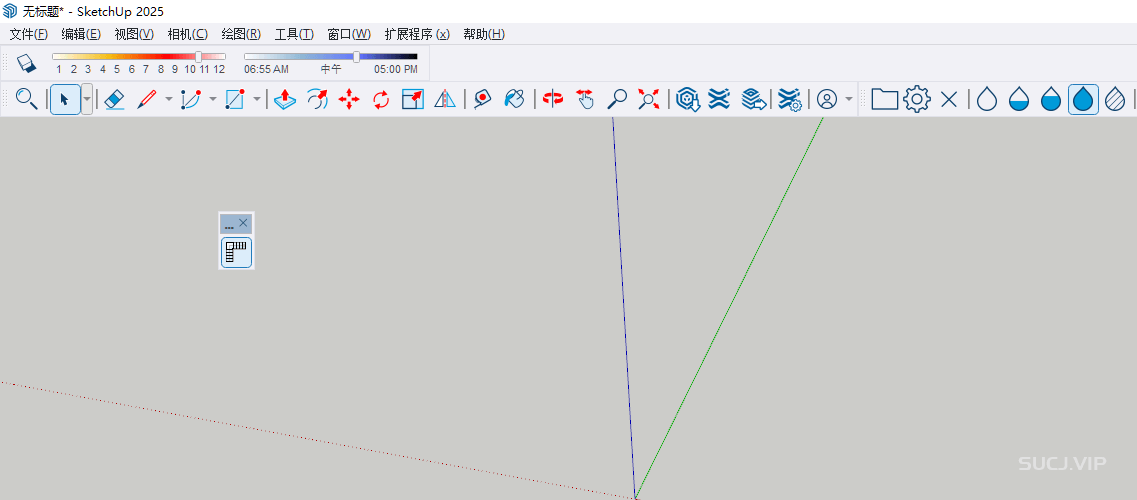Open the floating palette options ellipsis
The width and height of the screenshot is (1137, 500).
(x=228, y=226)
